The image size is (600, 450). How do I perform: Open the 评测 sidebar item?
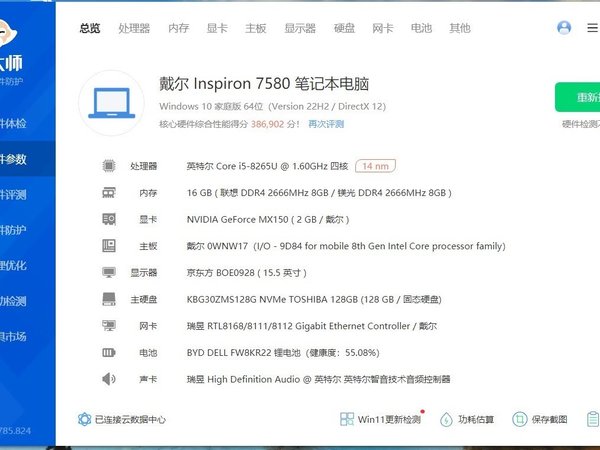pos(28,194)
